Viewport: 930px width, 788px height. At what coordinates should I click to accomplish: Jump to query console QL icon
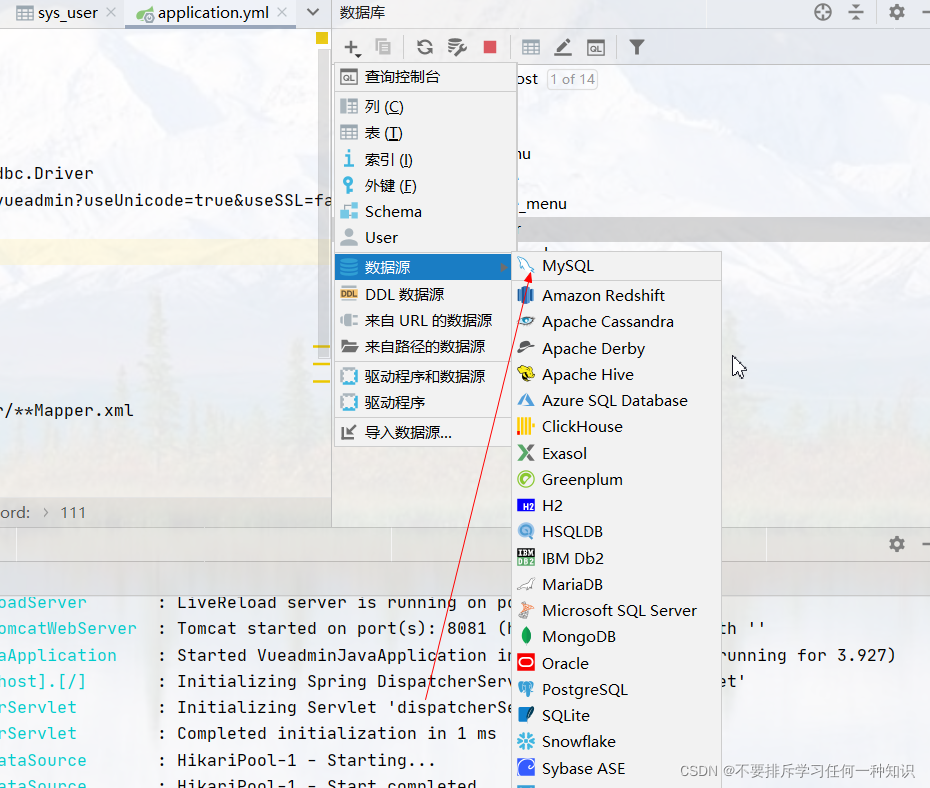pyautogui.click(x=595, y=47)
